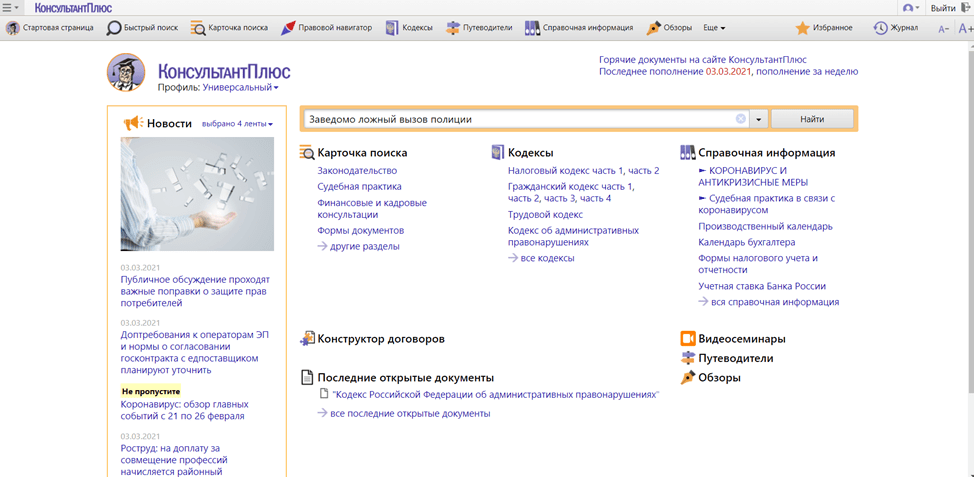The height and width of the screenshot is (477, 974).
Task: Open news feeds selector выбрано 4 ленты
Action: [237, 124]
